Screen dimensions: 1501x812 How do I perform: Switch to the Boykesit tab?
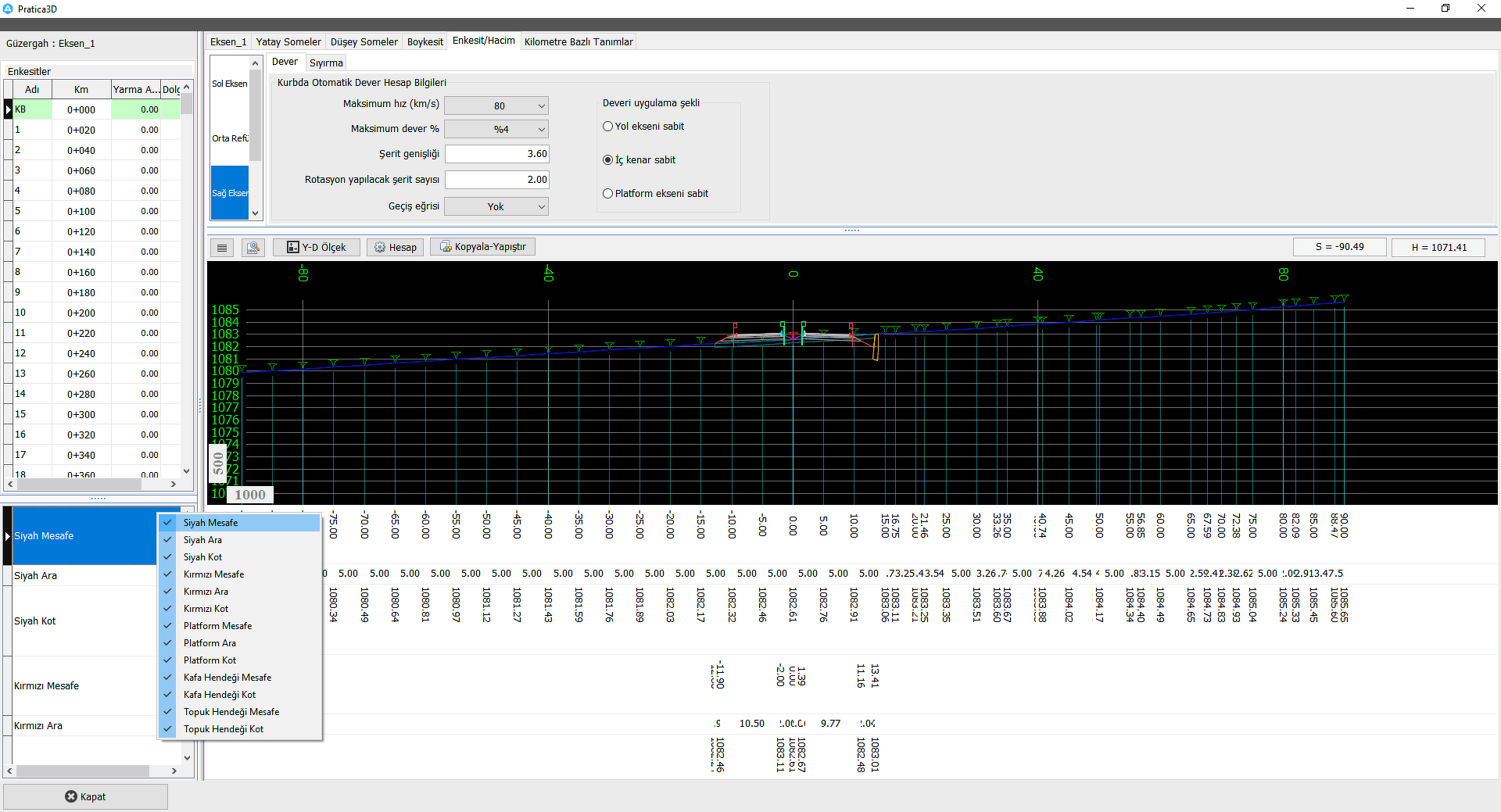click(425, 42)
